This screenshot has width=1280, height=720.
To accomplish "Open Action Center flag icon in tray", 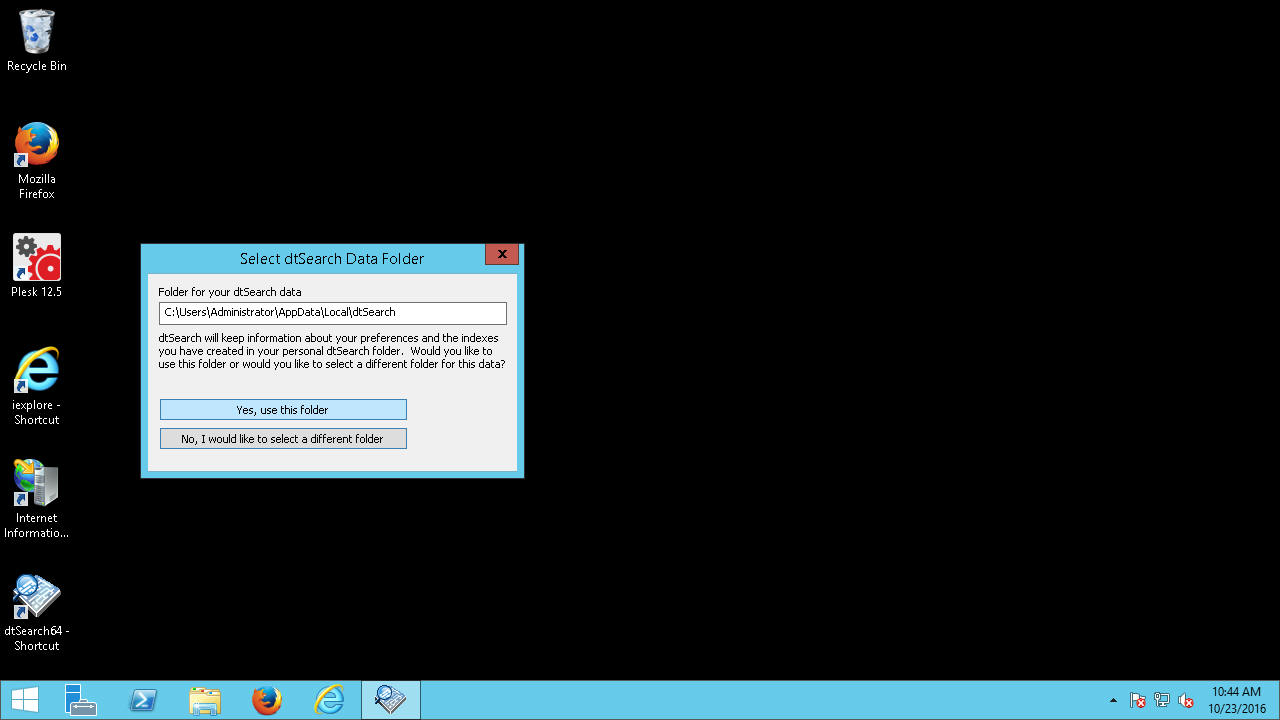I will 1137,700.
